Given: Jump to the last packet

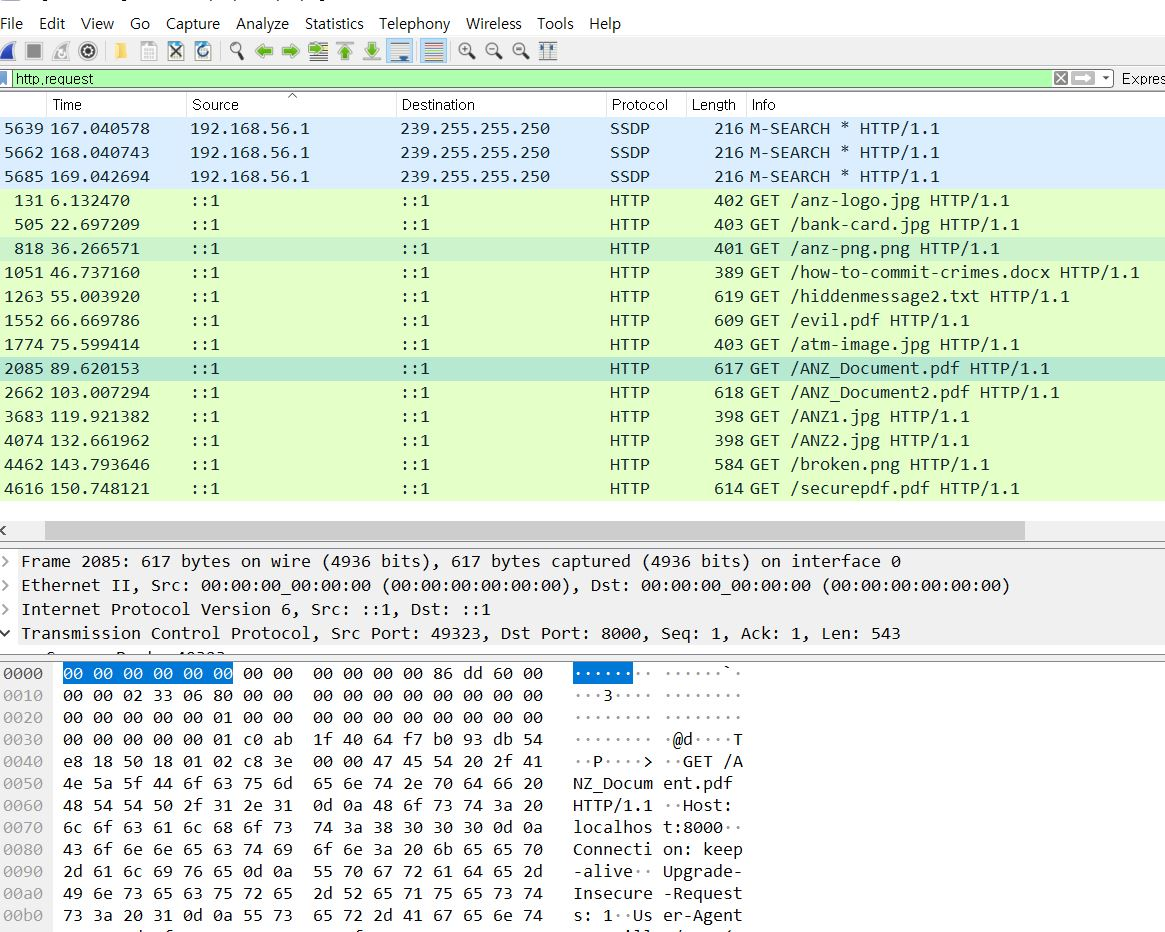Looking at the screenshot, I should 371,51.
